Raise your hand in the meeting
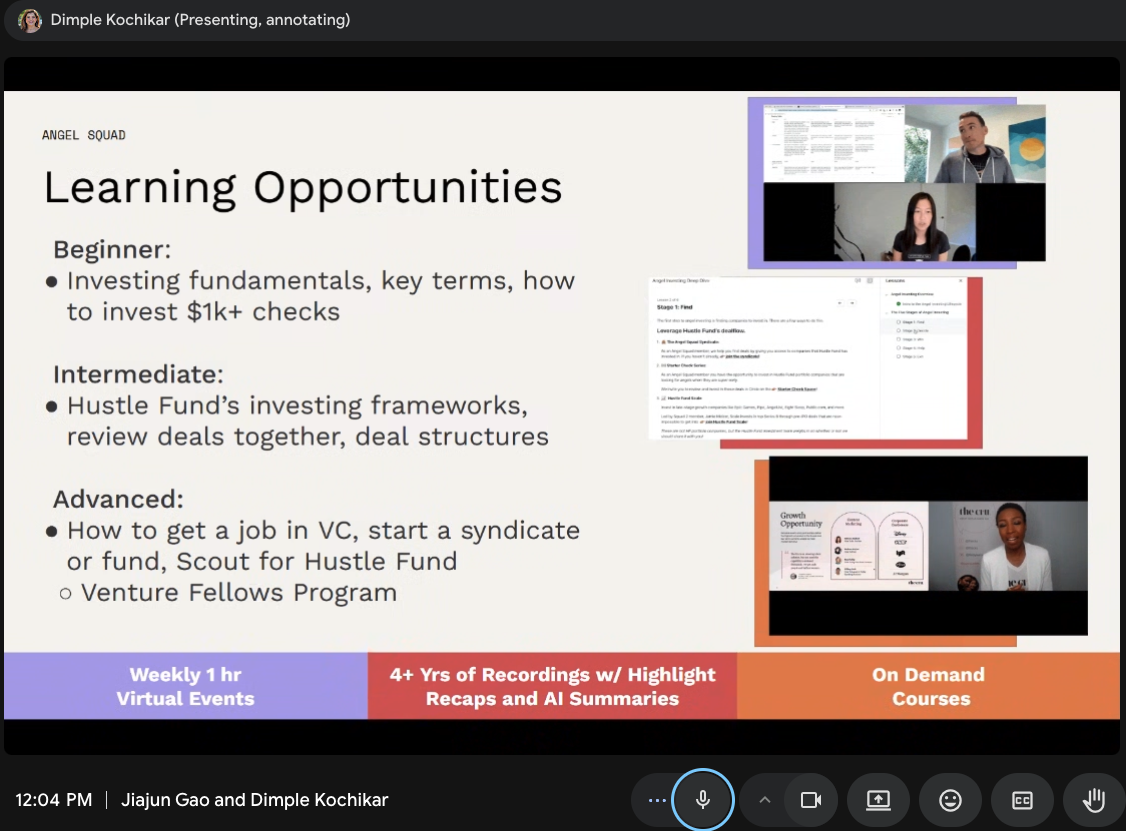 [1094, 800]
